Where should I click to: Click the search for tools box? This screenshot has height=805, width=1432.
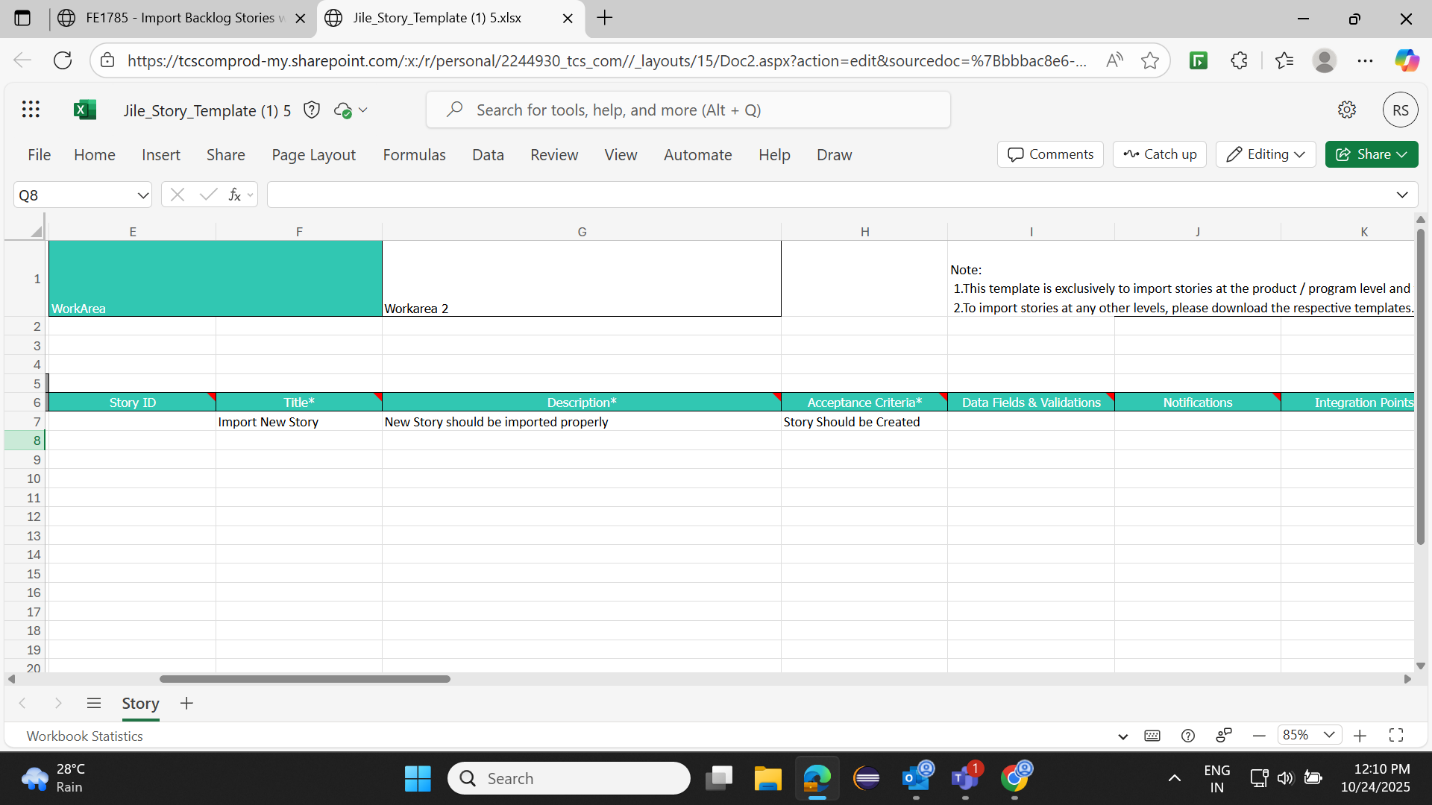(688, 110)
